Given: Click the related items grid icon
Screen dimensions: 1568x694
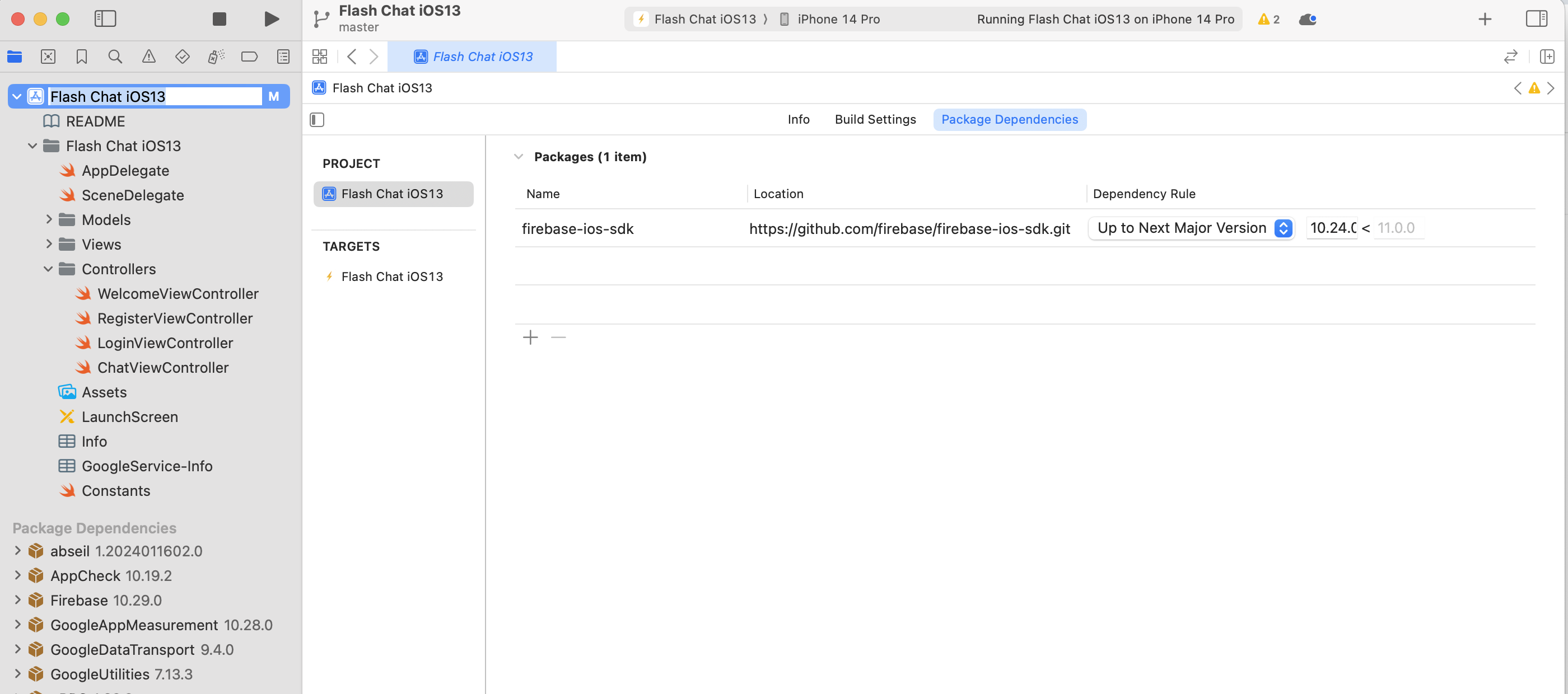Looking at the screenshot, I should click(x=320, y=57).
